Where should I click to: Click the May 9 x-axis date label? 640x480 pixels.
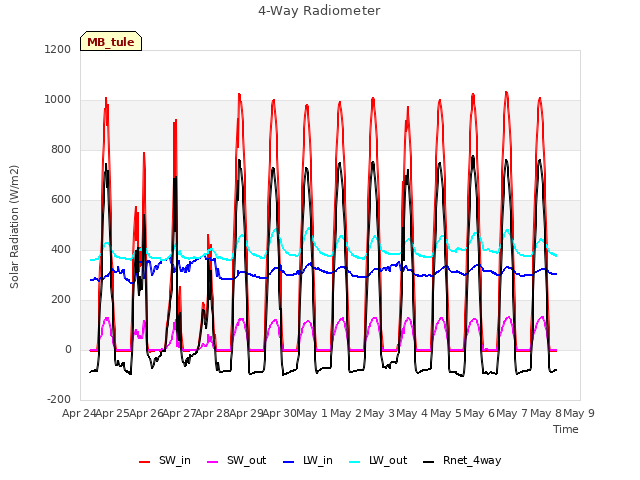(579, 413)
